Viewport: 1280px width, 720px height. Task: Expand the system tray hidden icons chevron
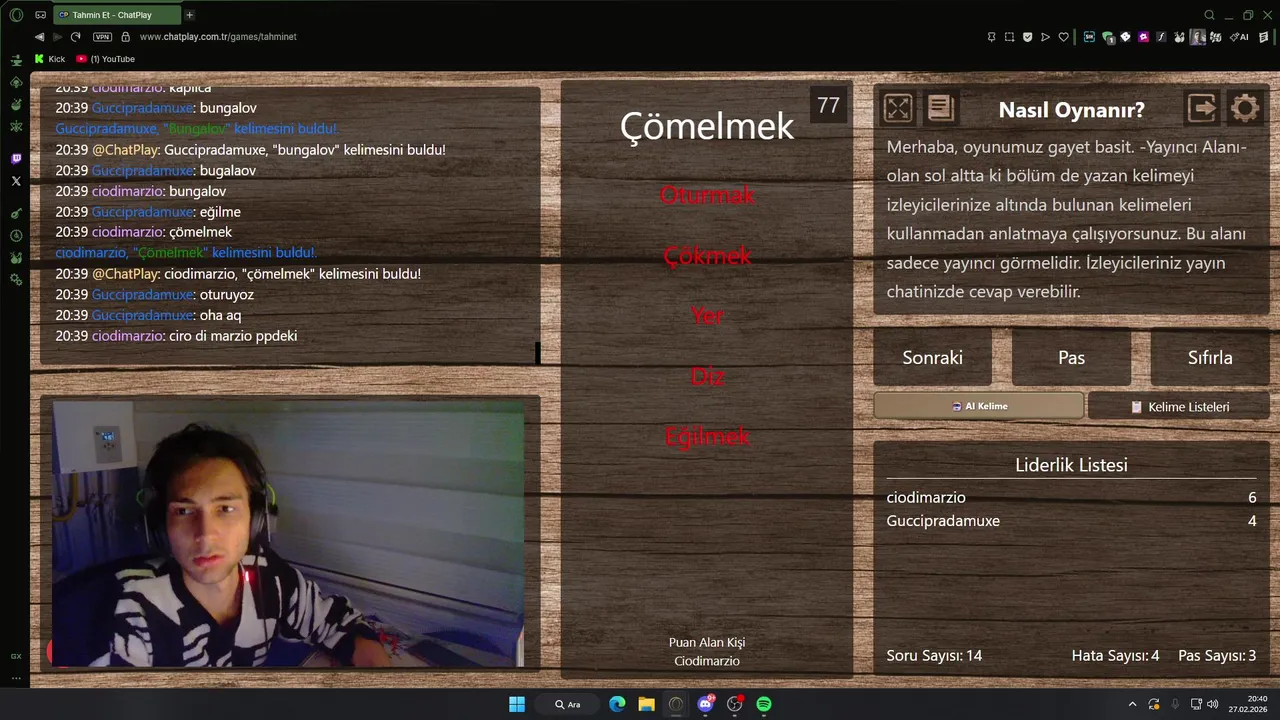[1132, 704]
